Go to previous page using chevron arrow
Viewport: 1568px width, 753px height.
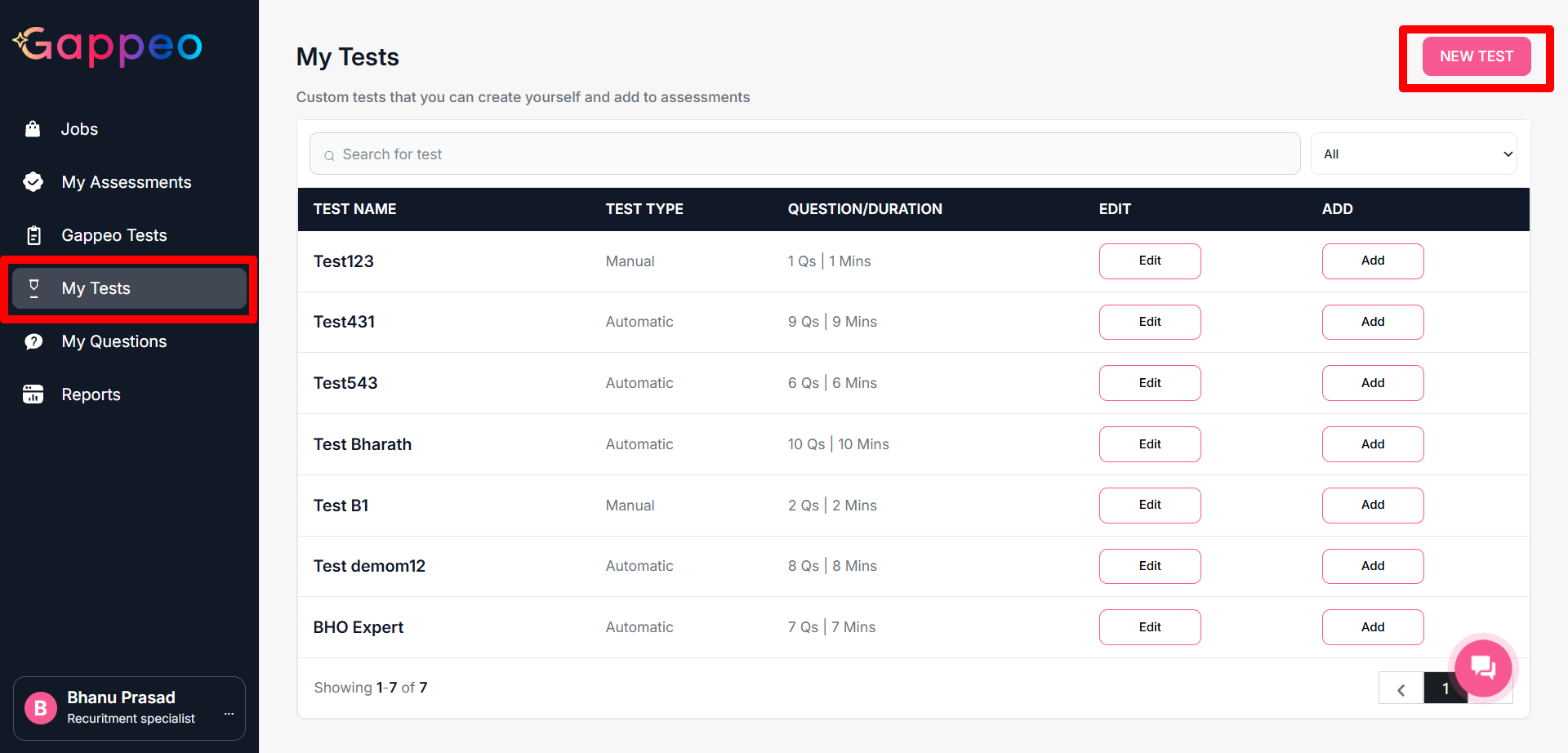[x=1401, y=689]
